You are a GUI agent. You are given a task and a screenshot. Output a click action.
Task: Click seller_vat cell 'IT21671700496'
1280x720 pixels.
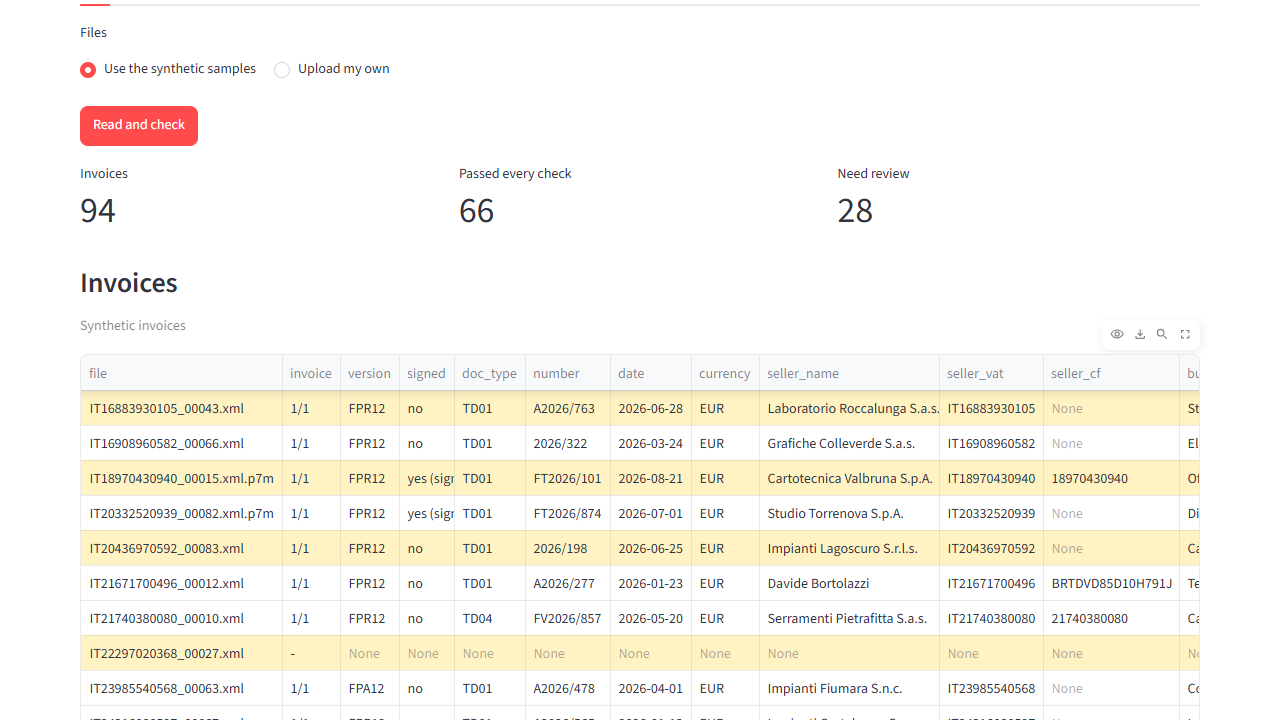pyautogui.click(x=991, y=583)
